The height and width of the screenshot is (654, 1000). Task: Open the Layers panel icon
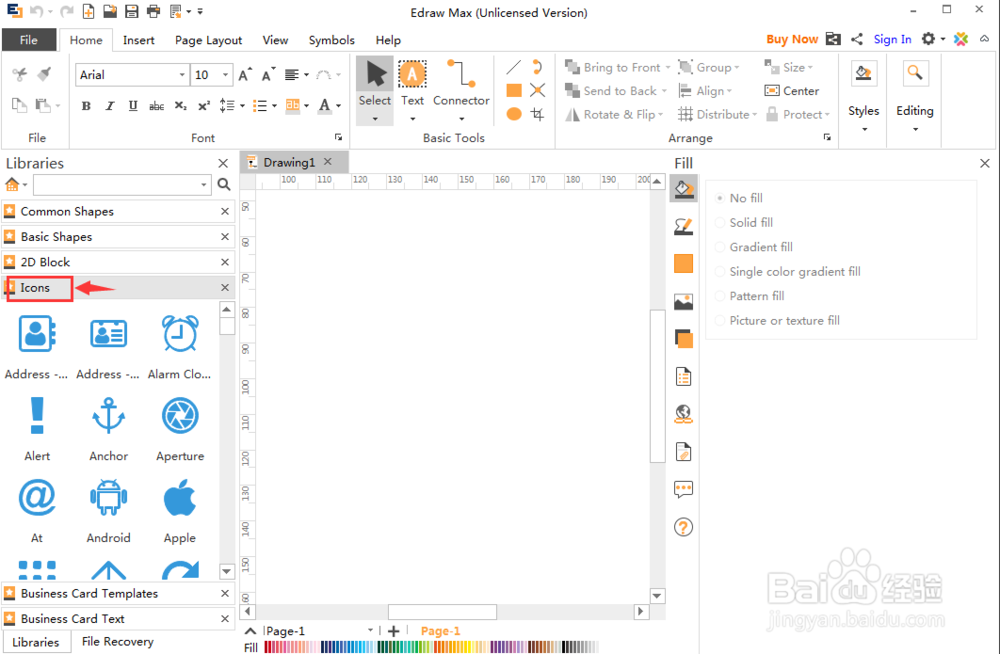[x=683, y=339]
